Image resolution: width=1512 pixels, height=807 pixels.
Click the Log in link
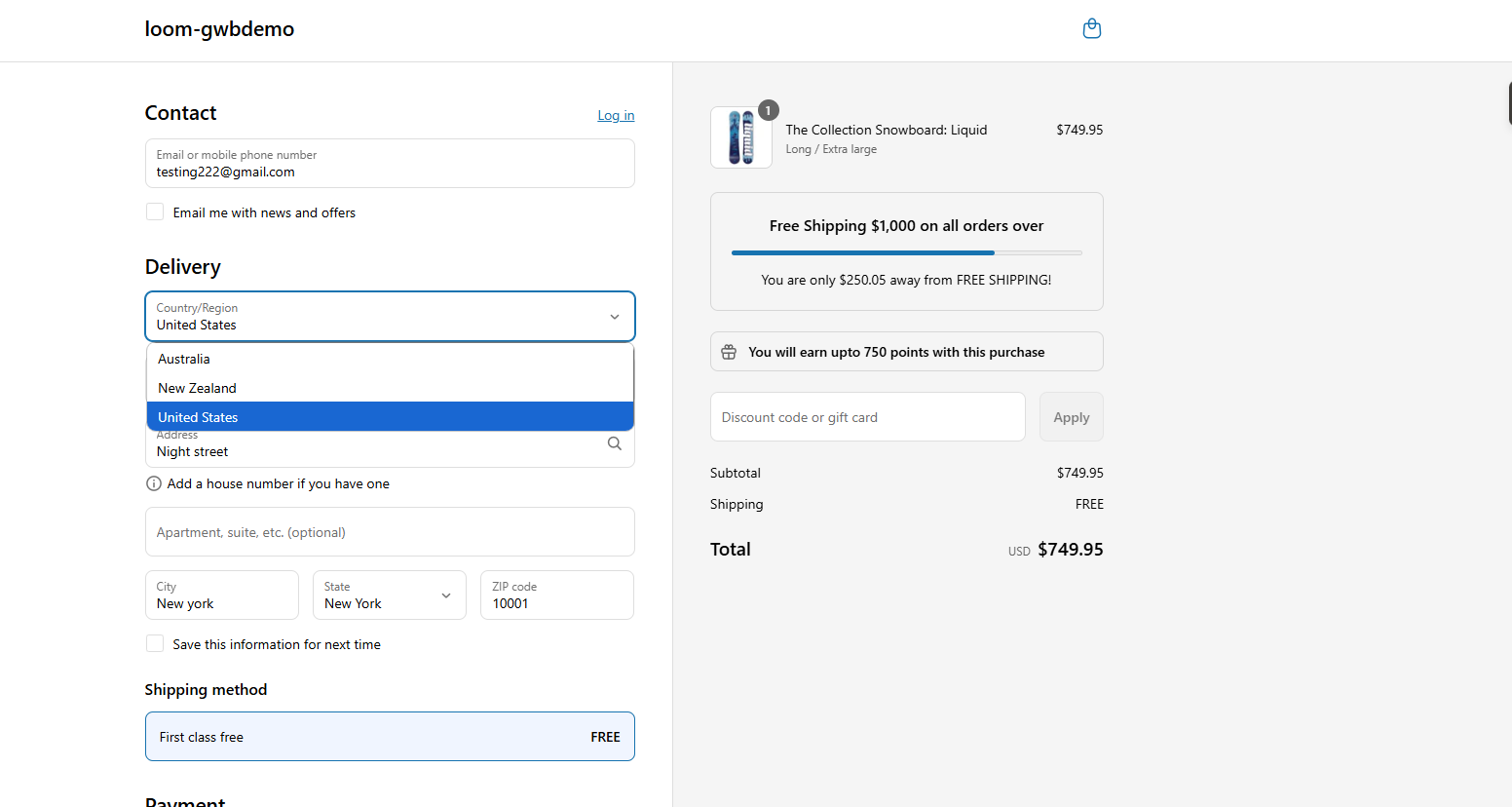pyautogui.click(x=616, y=115)
